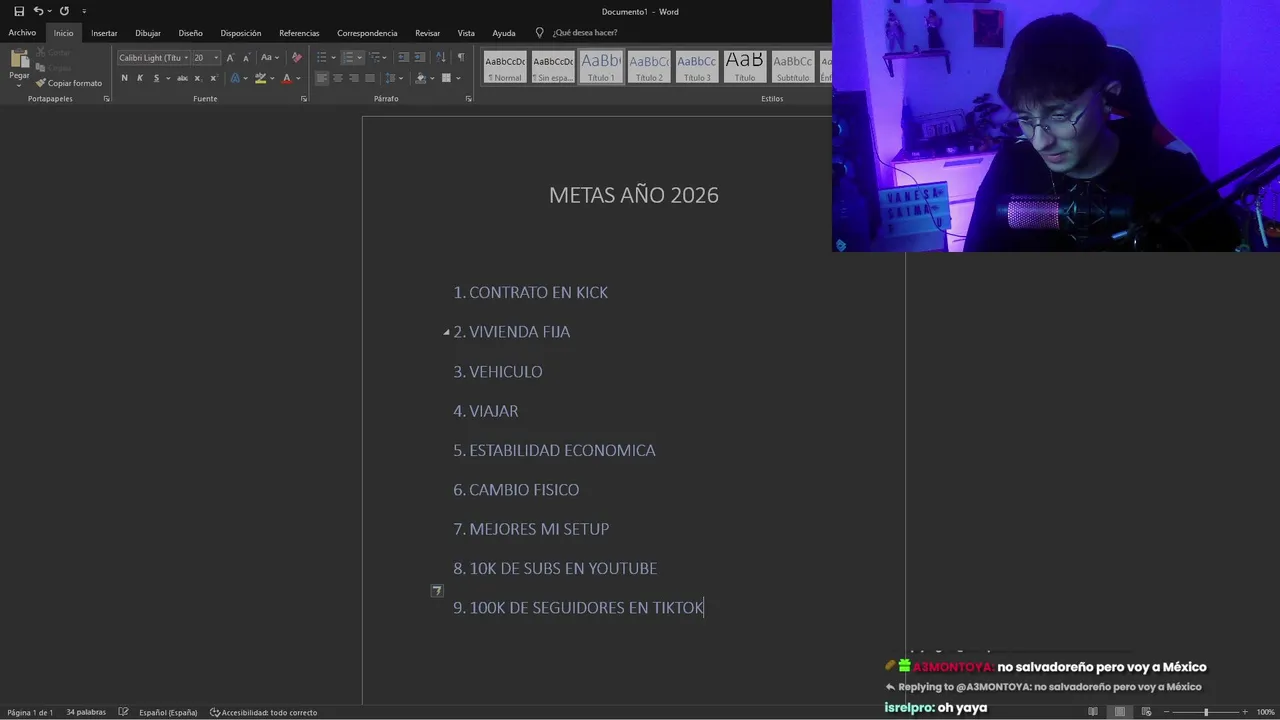Toggle strikethrough (abc) formatting
The width and height of the screenshot is (1280, 720).
(x=182, y=78)
